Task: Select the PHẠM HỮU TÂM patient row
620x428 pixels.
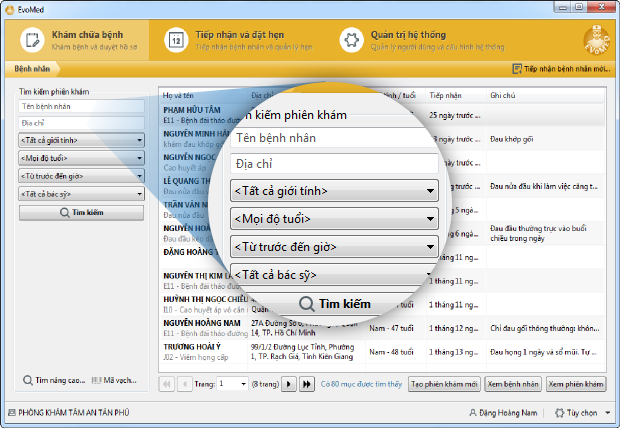Action: click(382, 115)
